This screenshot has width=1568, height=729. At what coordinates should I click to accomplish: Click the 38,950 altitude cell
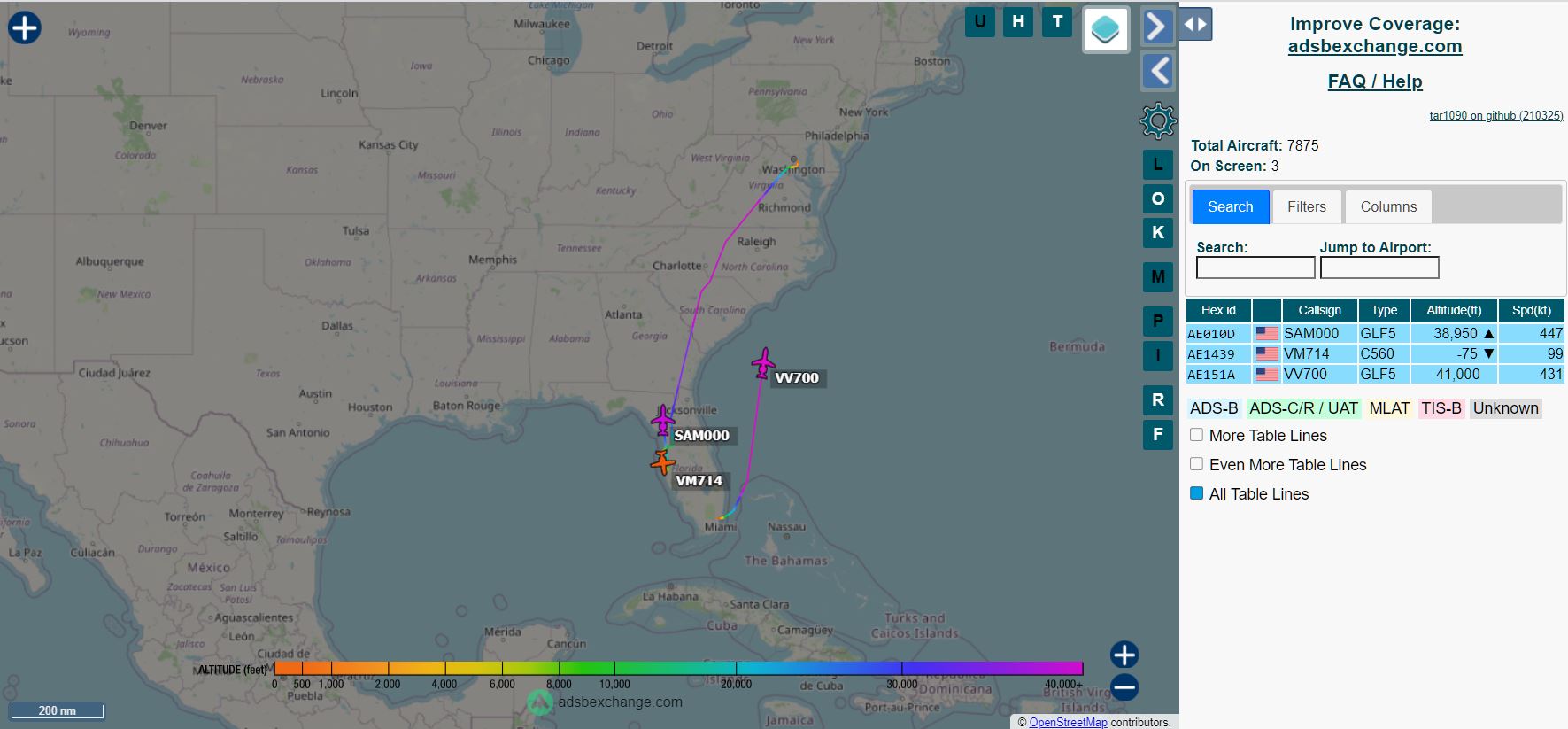(x=1454, y=333)
